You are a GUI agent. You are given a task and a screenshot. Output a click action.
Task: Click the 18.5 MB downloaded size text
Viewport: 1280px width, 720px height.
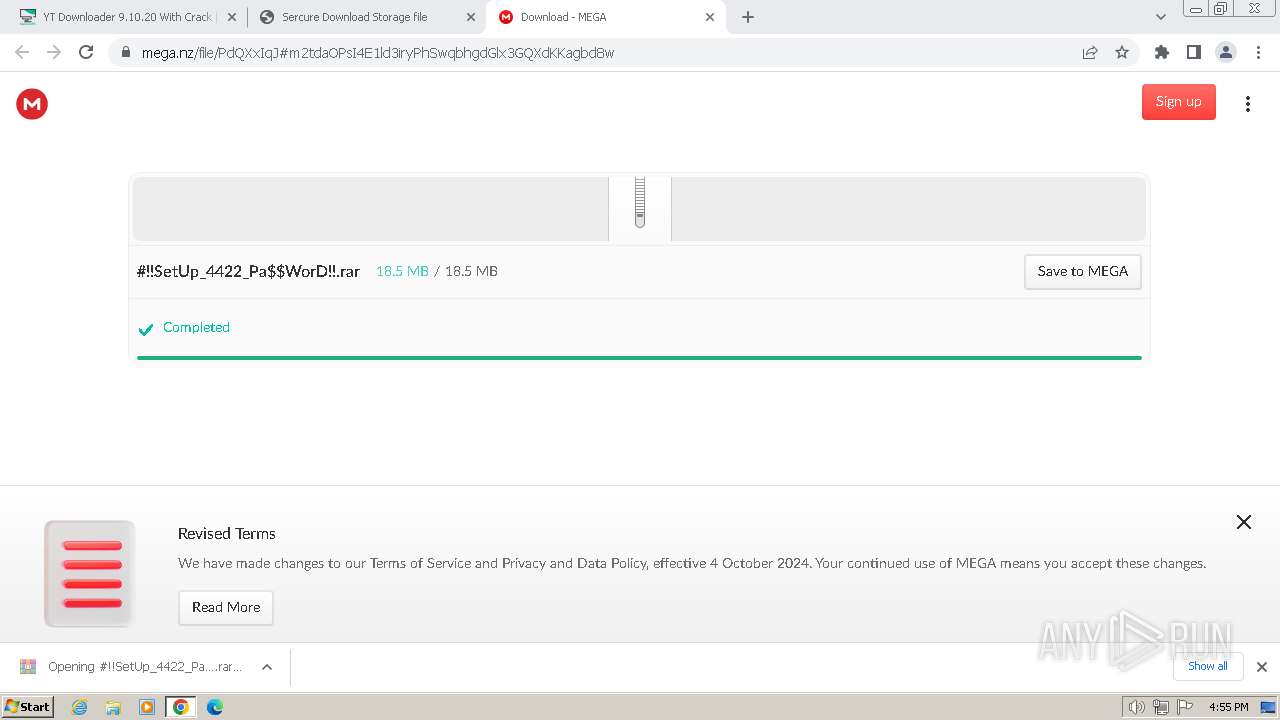pos(402,271)
